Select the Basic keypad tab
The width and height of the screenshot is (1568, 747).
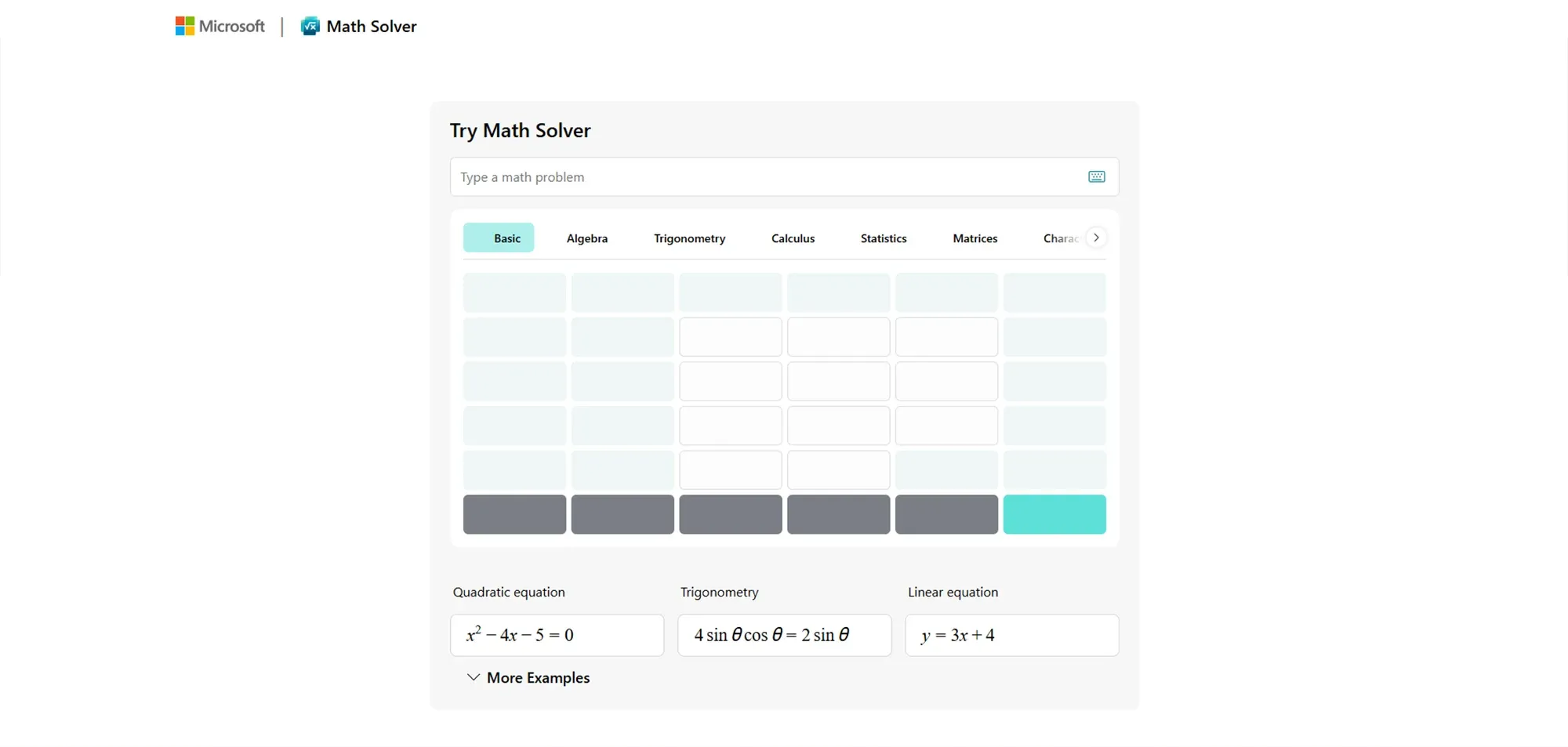[x=499, y=238]
